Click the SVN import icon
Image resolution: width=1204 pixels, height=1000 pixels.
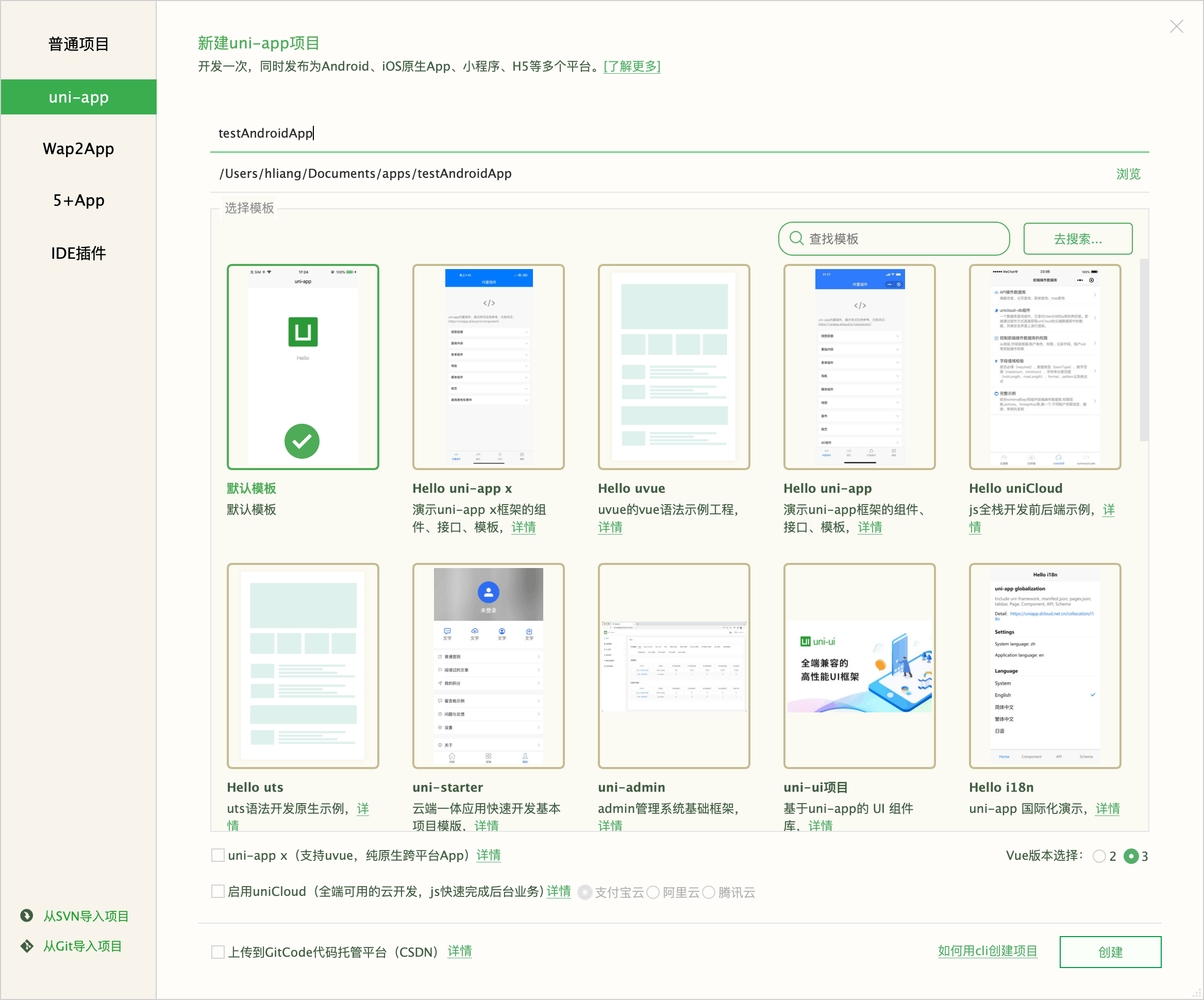[26, 915]
